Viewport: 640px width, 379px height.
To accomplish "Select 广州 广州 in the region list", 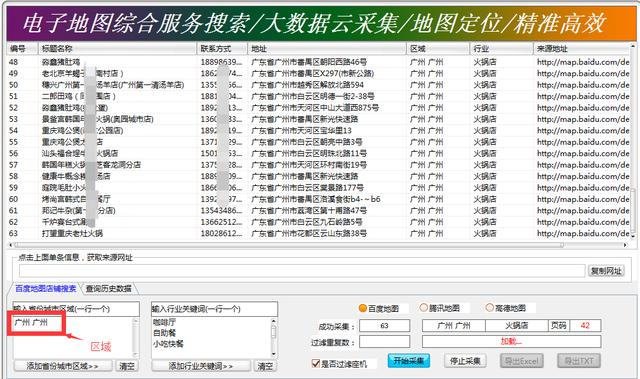I will 31,323.
